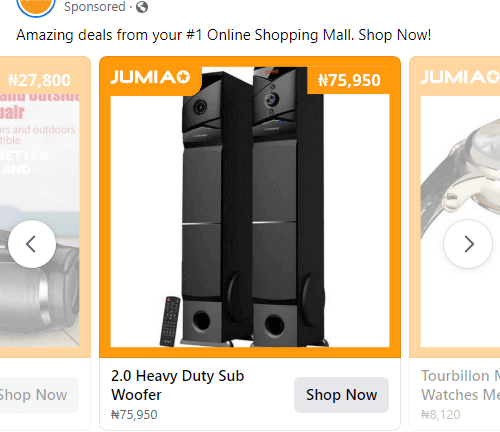Click the Sponsored label
This screenshot has height=432, width=500.
pyautogui.click(x=95, y=7)
